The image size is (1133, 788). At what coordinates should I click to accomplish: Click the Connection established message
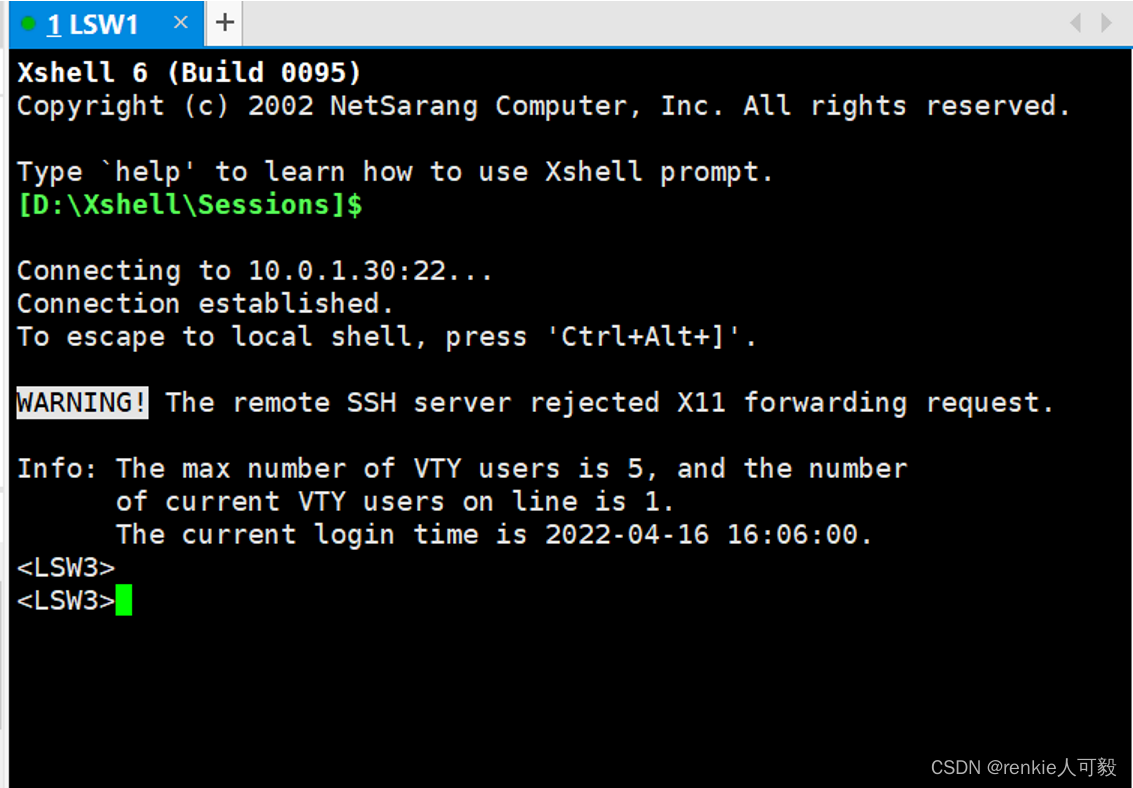click(x=205, y=304)
